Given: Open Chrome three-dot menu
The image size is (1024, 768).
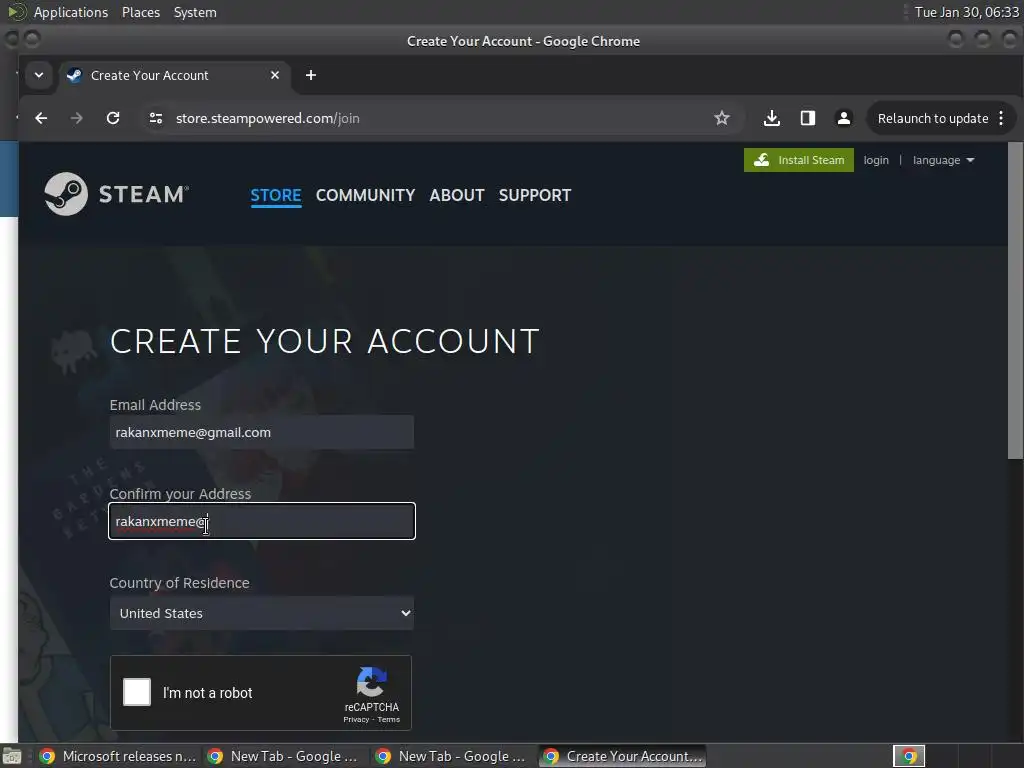Looking at the screenshot, I should [1001, 118].
